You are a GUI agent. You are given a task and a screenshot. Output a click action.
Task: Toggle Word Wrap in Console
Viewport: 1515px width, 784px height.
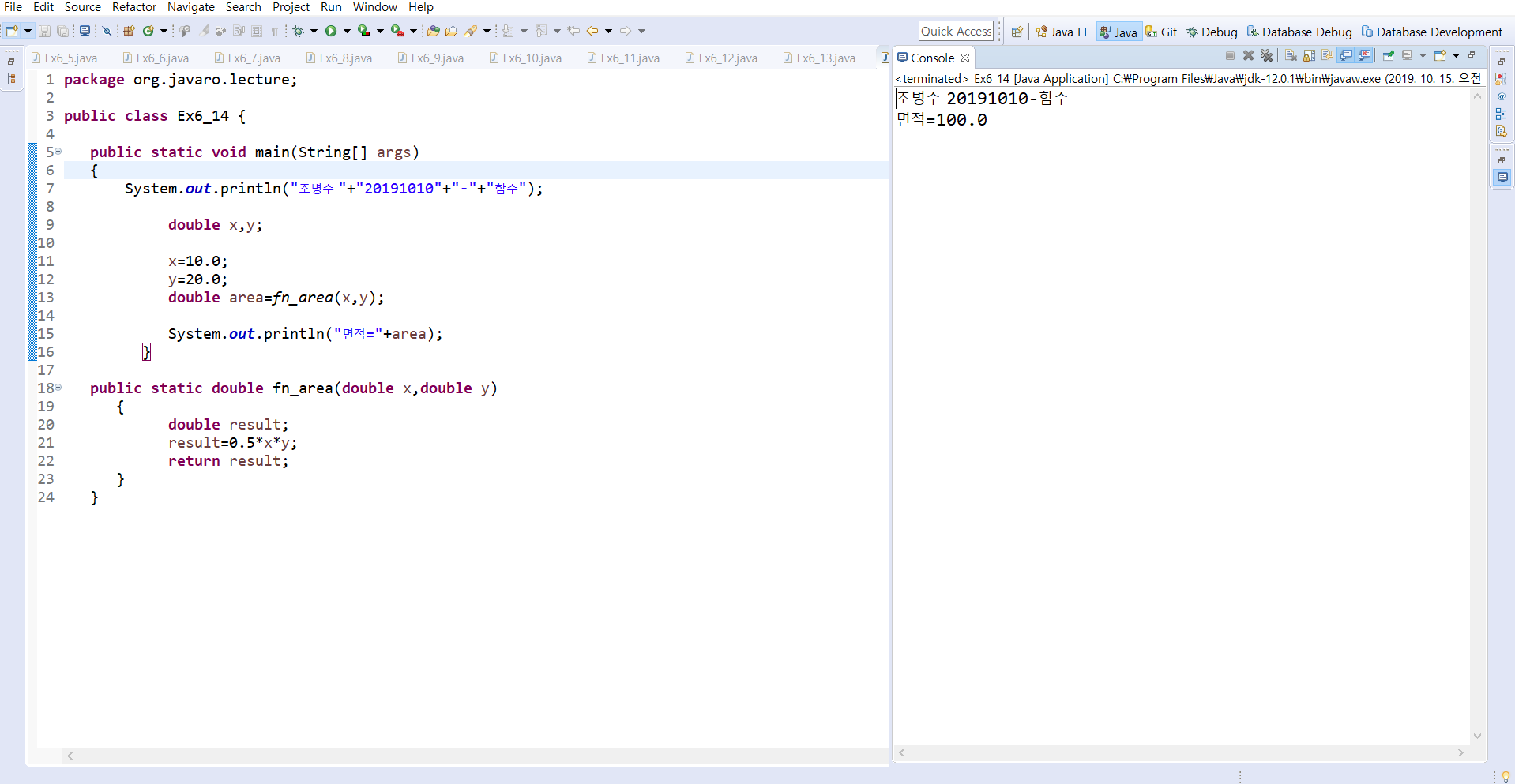(1328, 55)
